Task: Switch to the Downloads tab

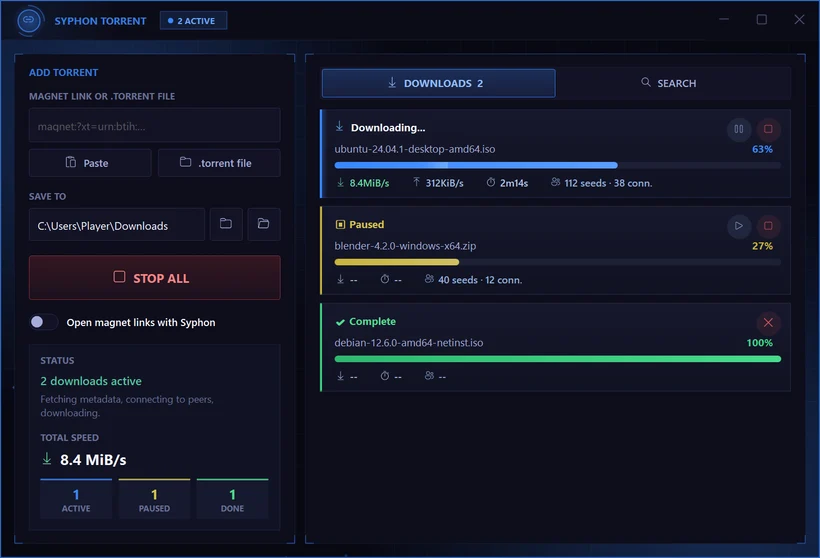Action: [438, 83]
